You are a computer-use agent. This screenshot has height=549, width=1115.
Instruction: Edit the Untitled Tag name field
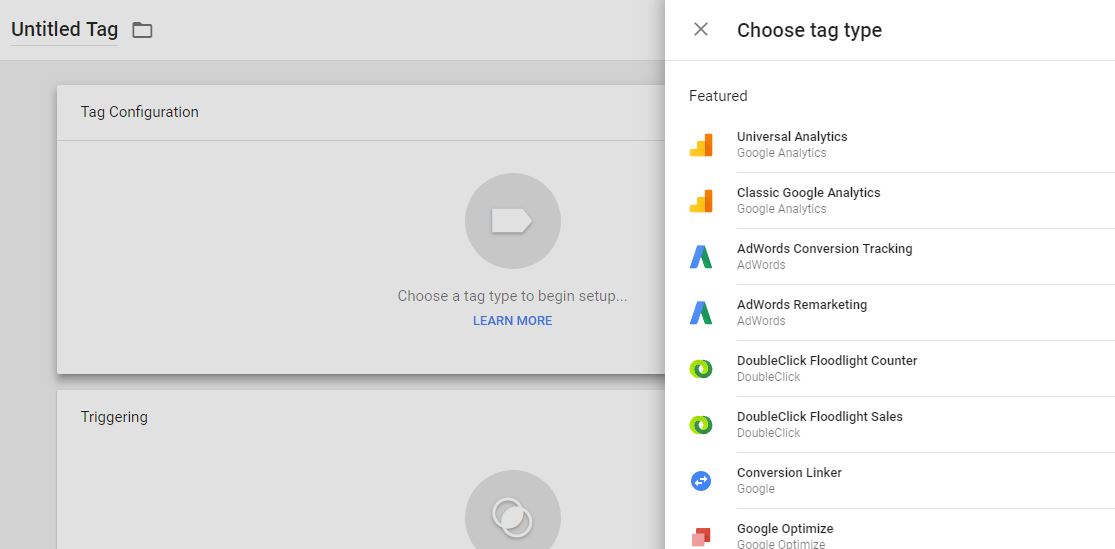tap(64, 30)
